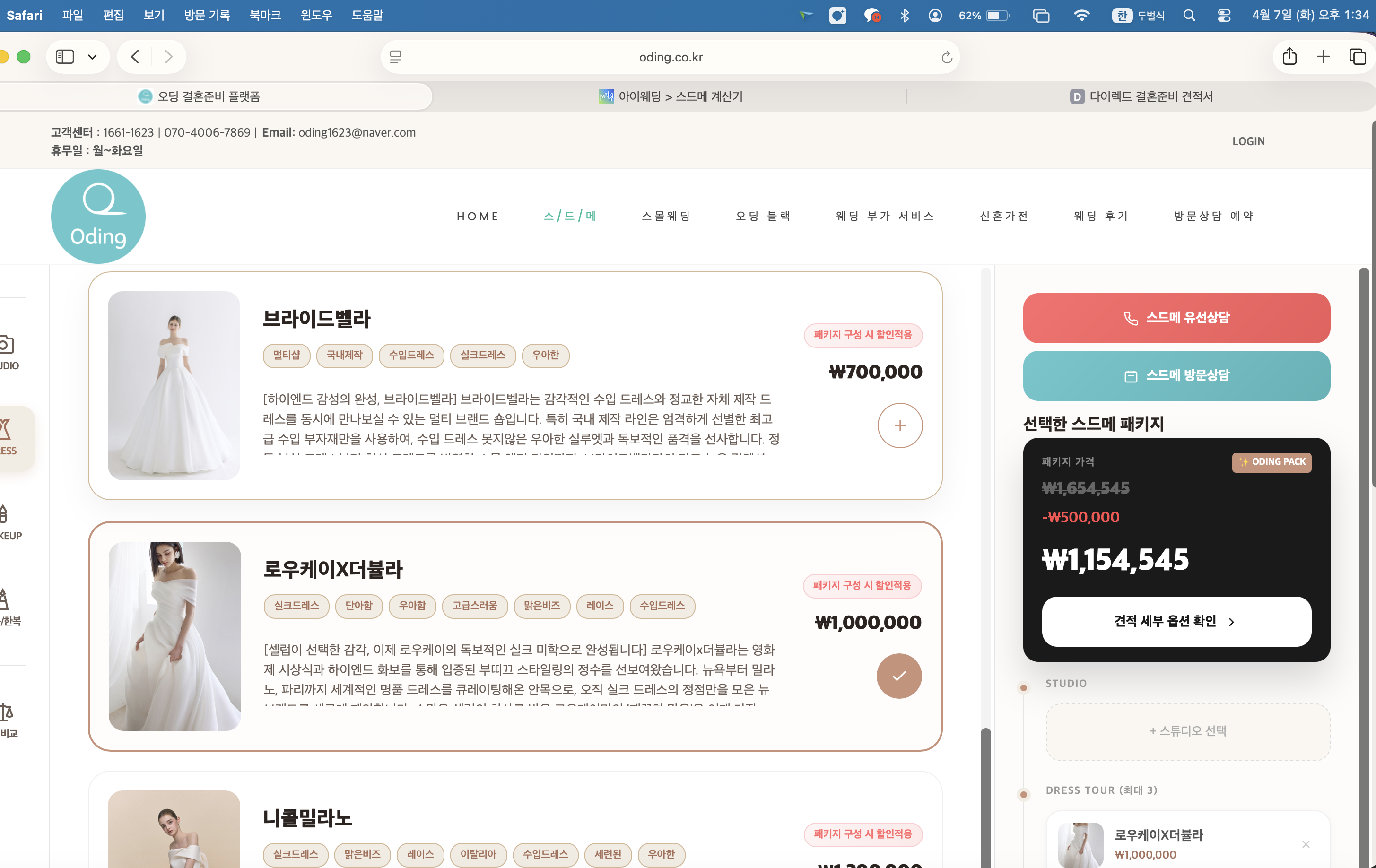The width and height of the screenshot is (1376, 868).
Task: Open the 스몰웨딩 navigation menu item
Action: [665, 216]
